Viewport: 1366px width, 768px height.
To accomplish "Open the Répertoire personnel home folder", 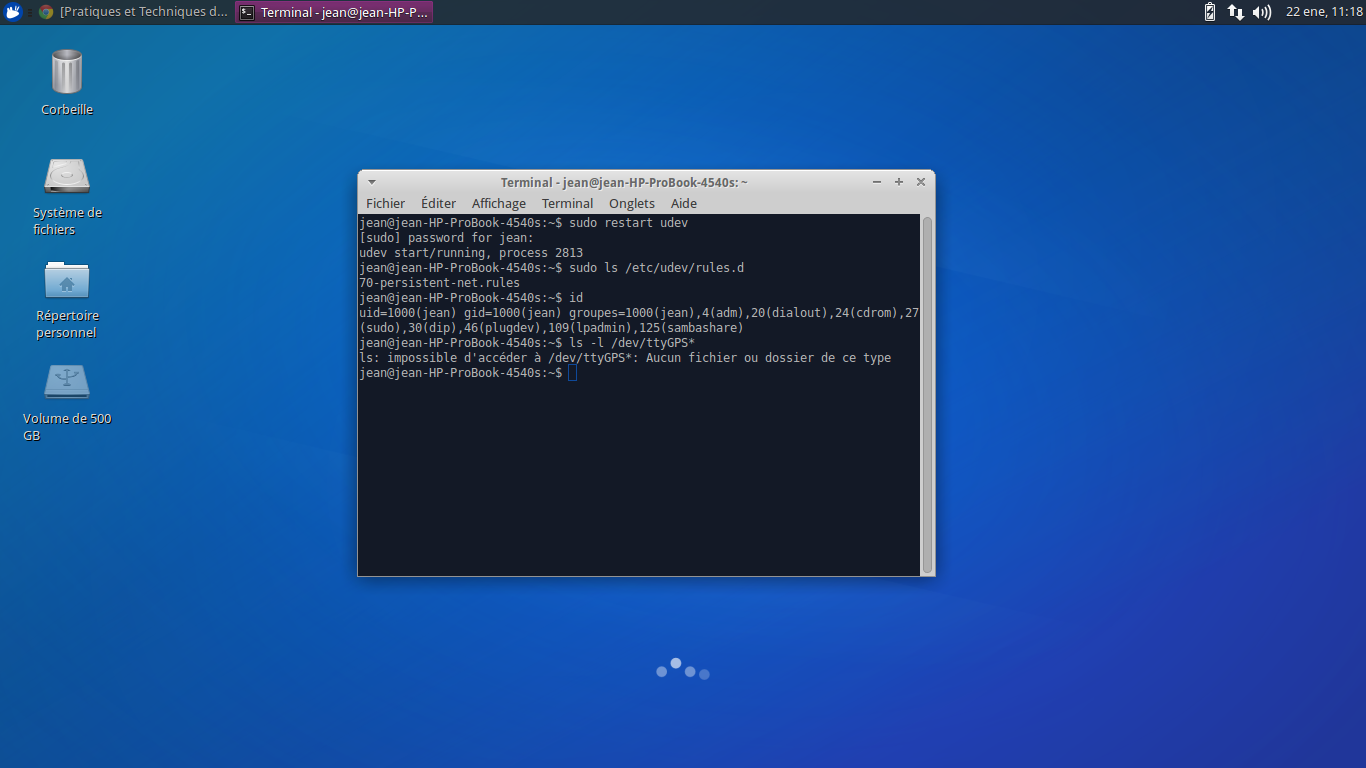I will click(x=67, y=281).
